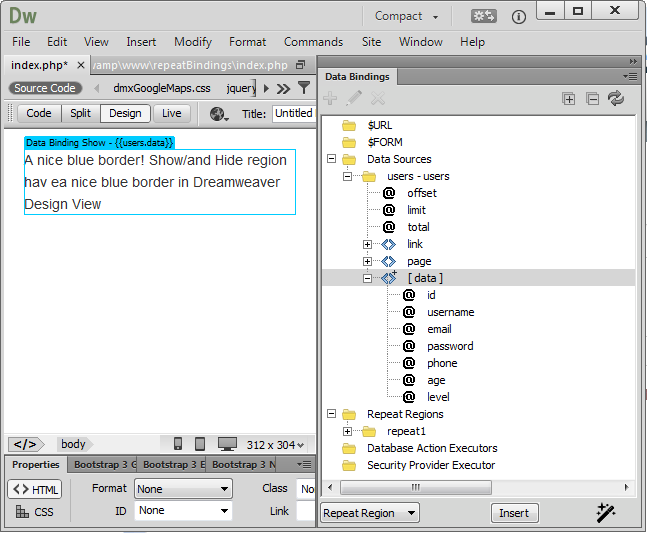The image size is (647, 533).
Task: Click the body tag in tag selector
Action: click(73, 444)
